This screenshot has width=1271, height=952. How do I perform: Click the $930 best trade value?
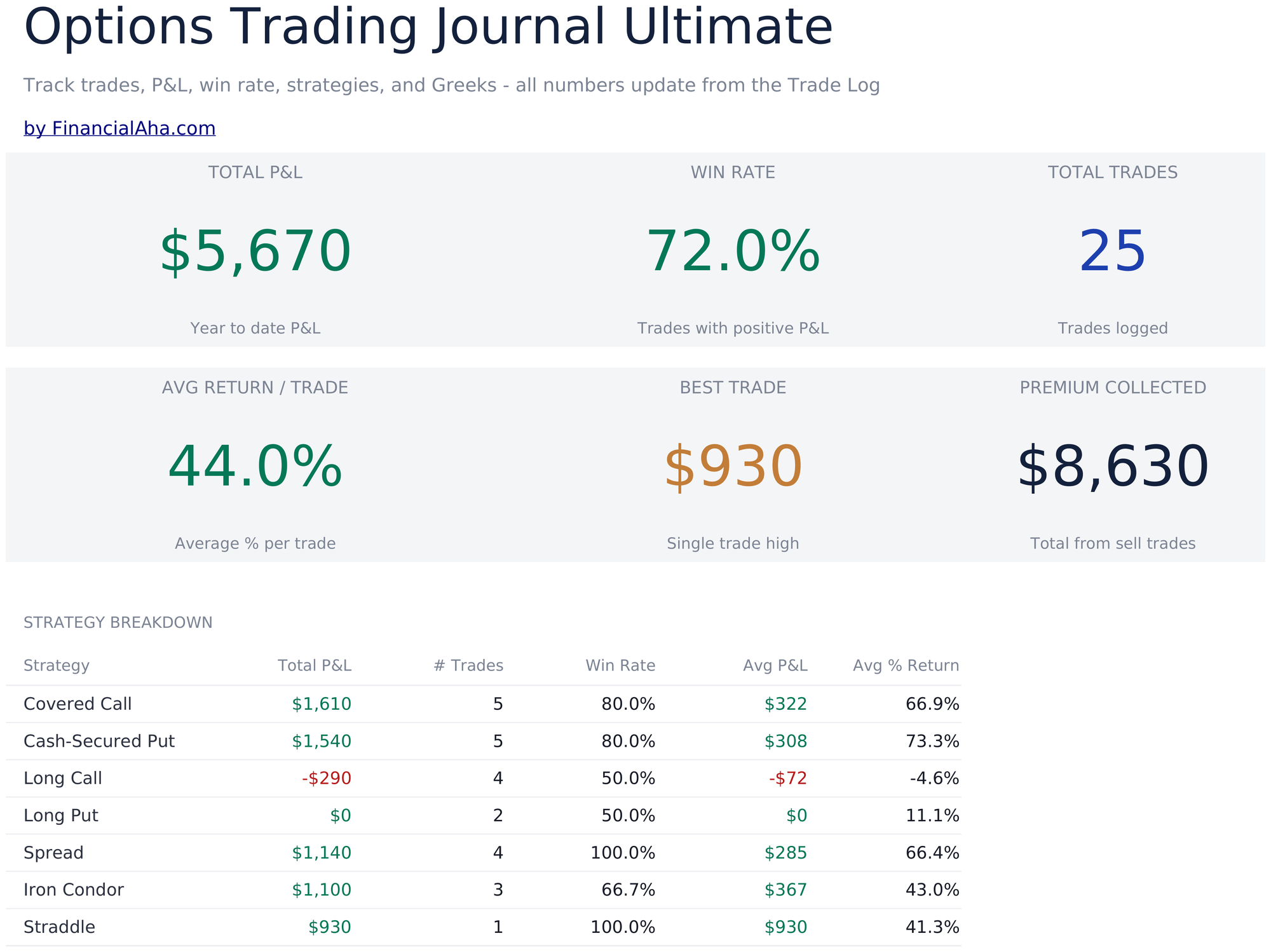point(733,467)
